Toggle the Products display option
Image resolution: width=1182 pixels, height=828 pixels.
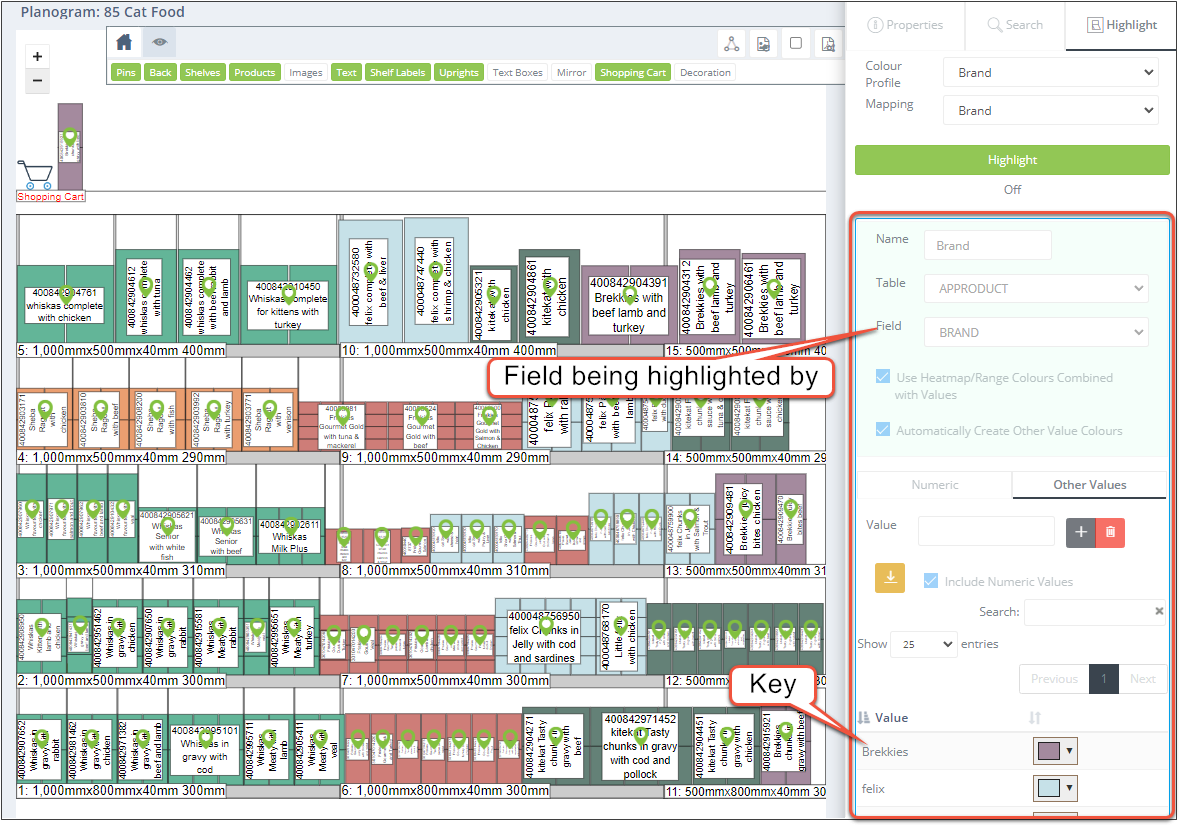(x=255, y=72)
